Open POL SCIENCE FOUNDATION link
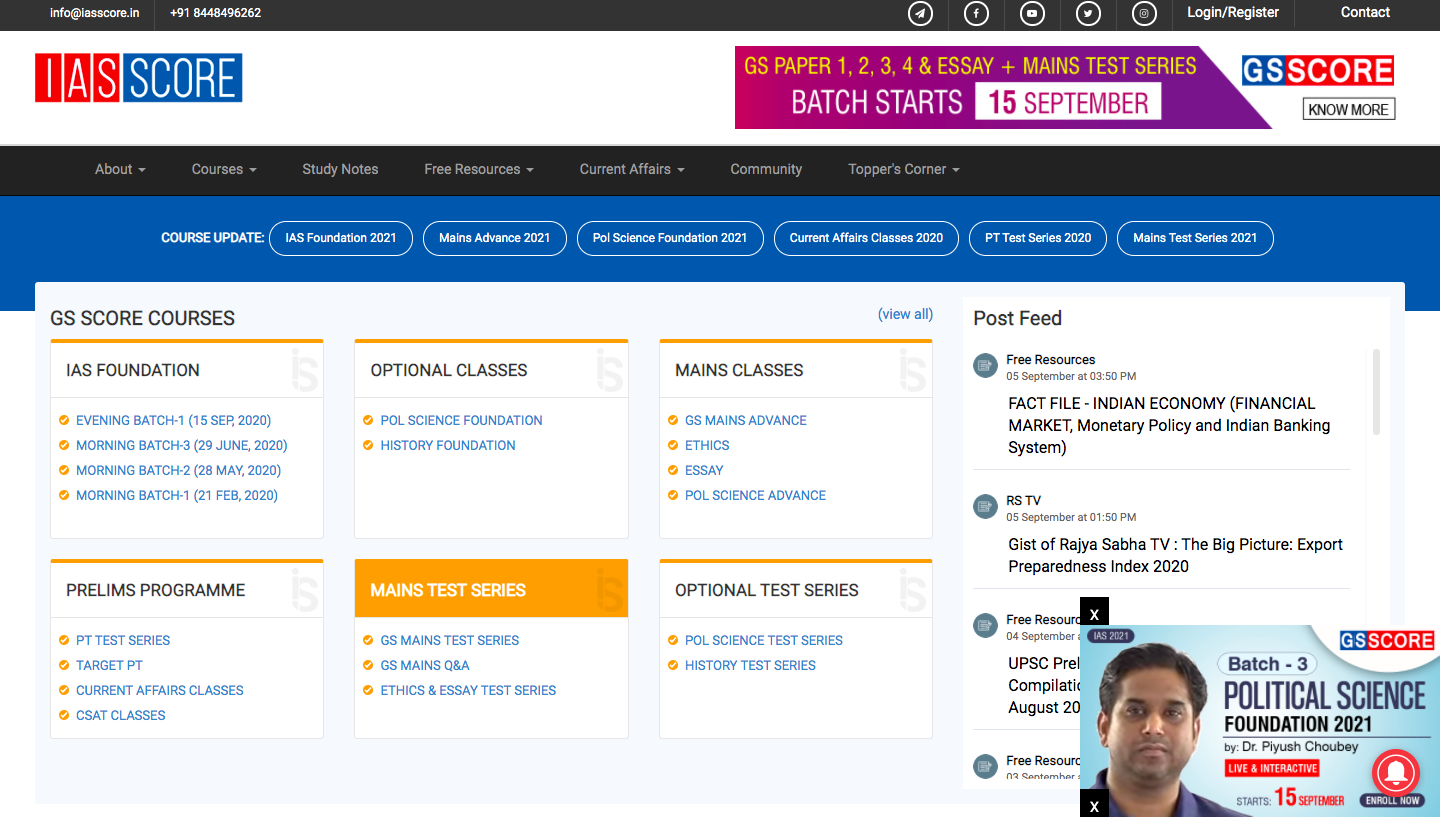Image resolution: width=1440 pixels, height=817 pixels. pos(461,420)
